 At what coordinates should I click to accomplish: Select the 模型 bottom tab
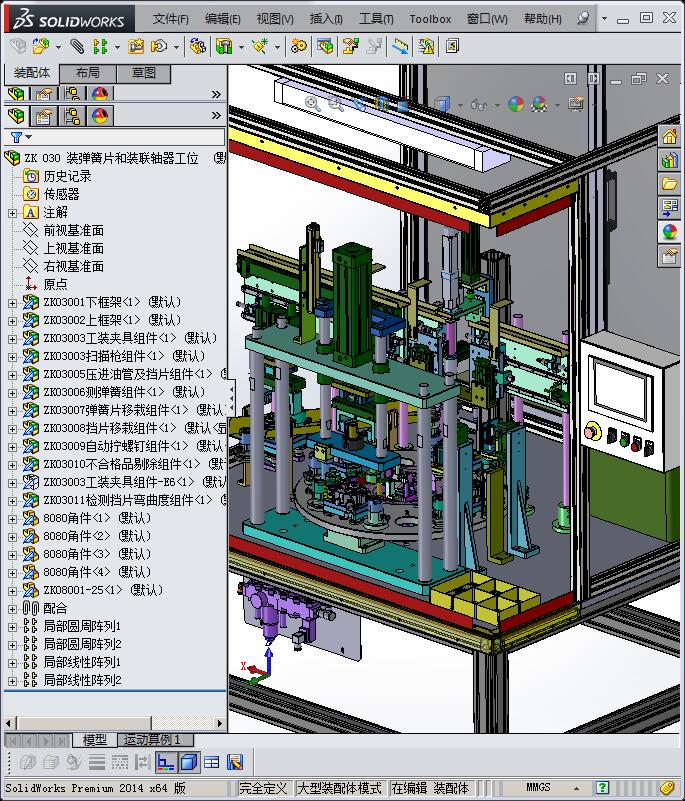point(95,740)
